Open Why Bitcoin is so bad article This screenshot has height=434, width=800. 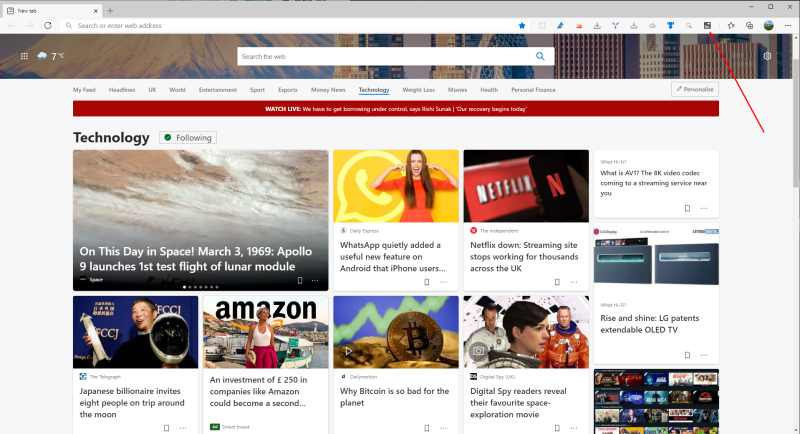394,397
